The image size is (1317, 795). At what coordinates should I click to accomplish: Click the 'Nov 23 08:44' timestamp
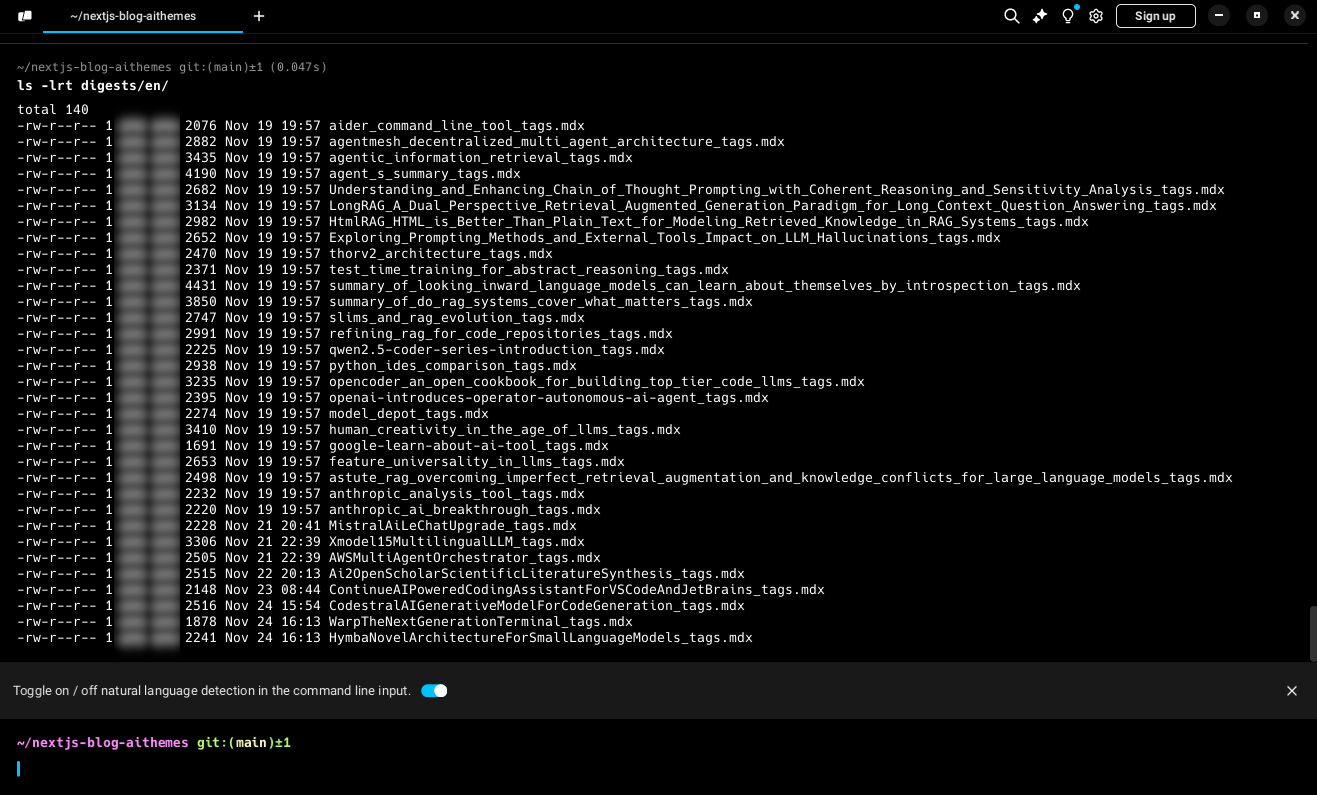273,590
